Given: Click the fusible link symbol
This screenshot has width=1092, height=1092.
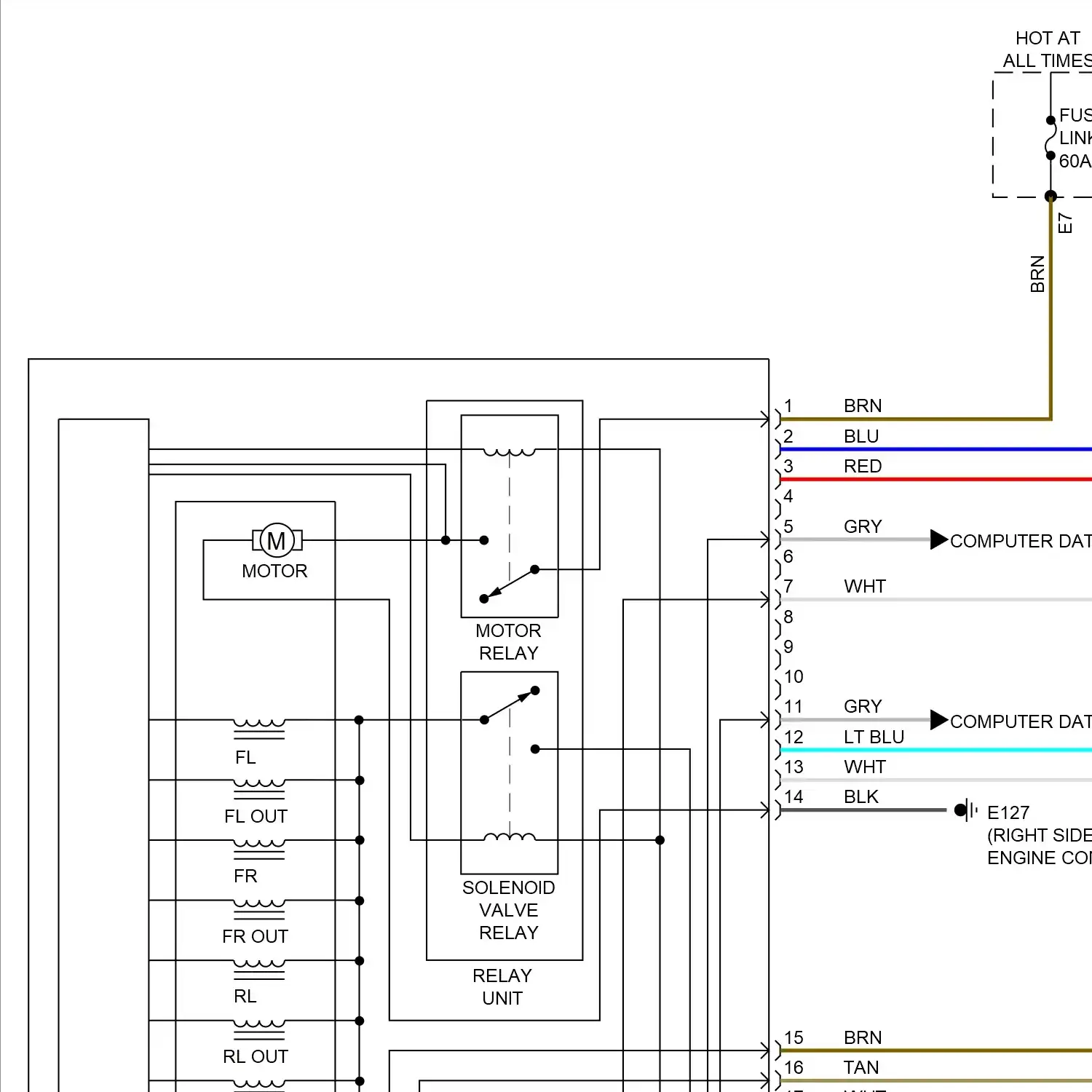Looking at the screenshot, I should click(1051, 138).
